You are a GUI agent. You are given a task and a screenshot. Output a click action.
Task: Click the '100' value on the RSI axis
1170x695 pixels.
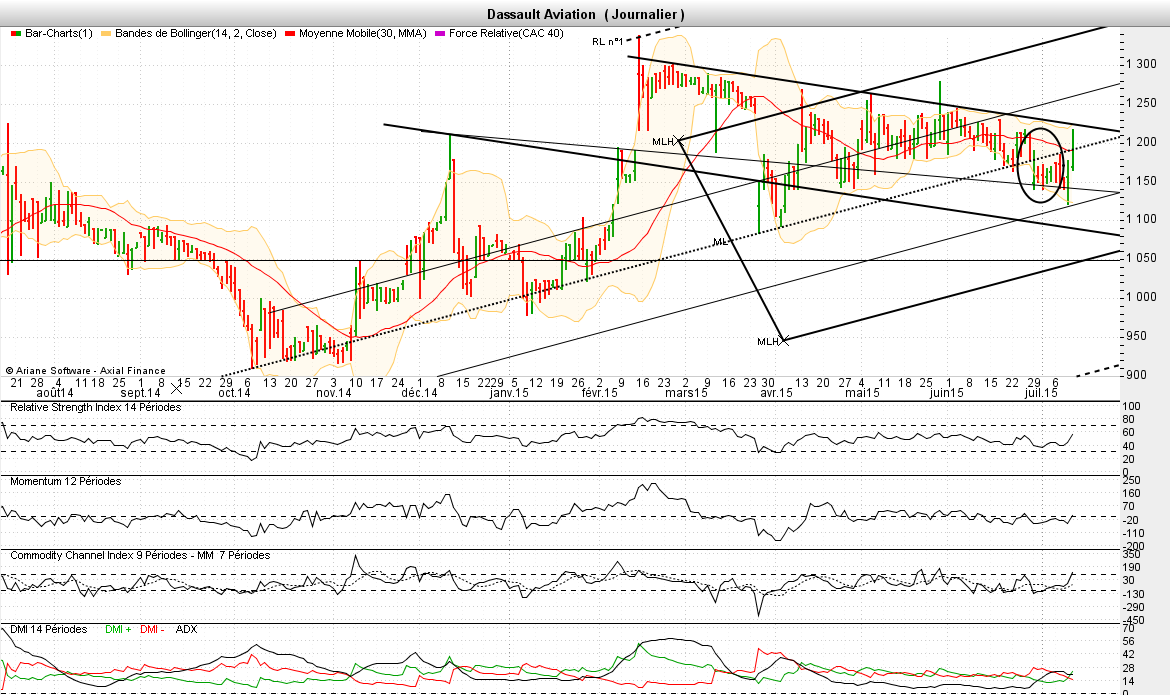coord(1132,407)
